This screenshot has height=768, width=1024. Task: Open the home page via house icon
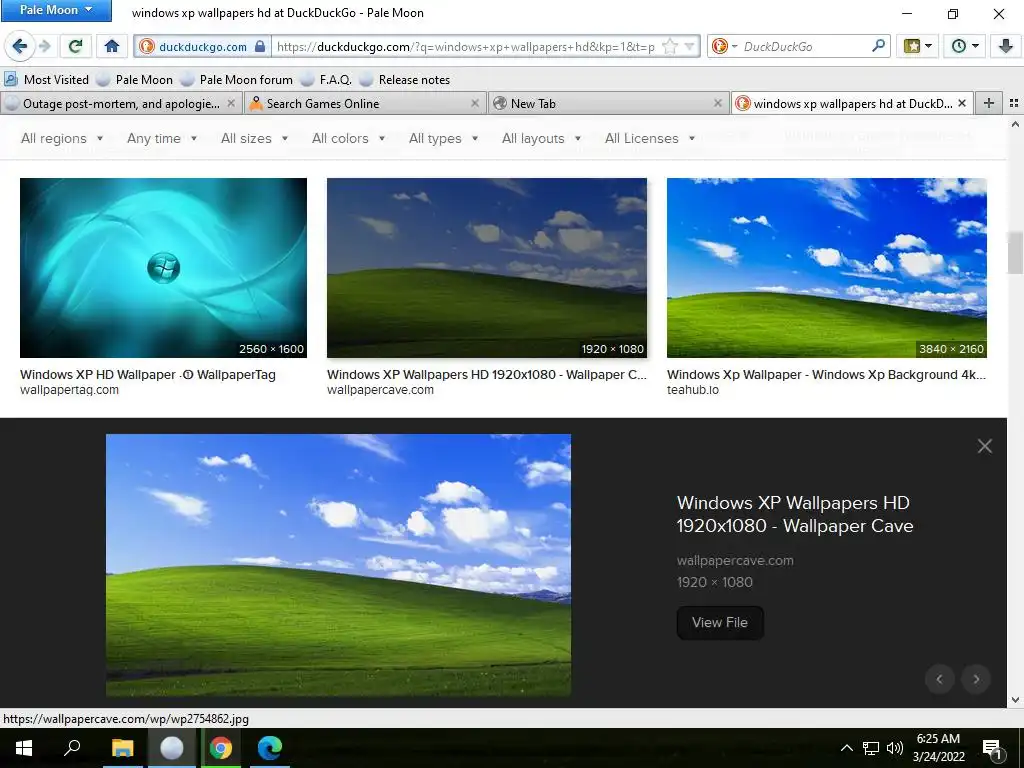click(x=112, y=46)
